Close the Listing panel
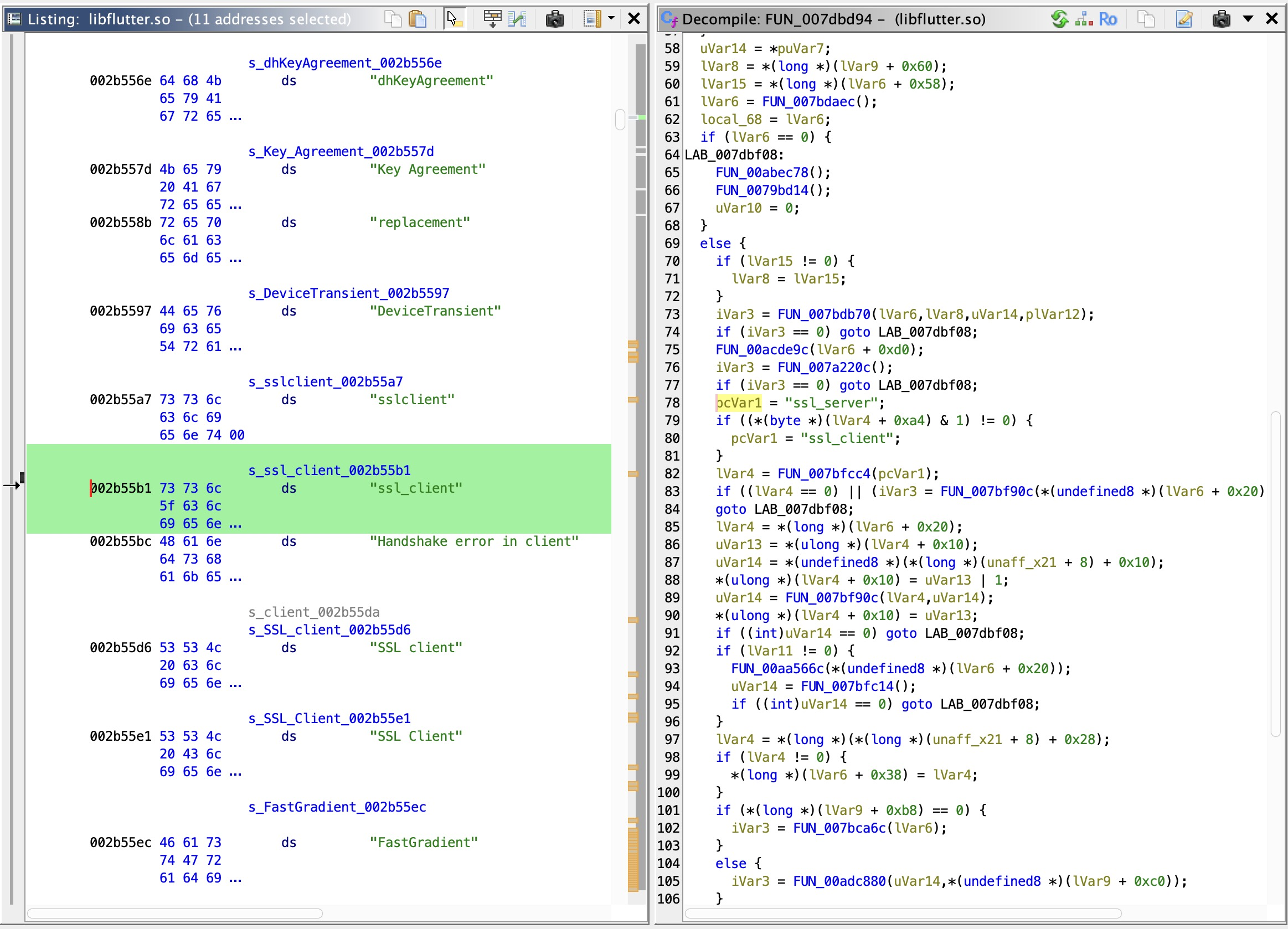Viewport: 1288px width, 929px height. pyautogui.click(x=634, y=19)
